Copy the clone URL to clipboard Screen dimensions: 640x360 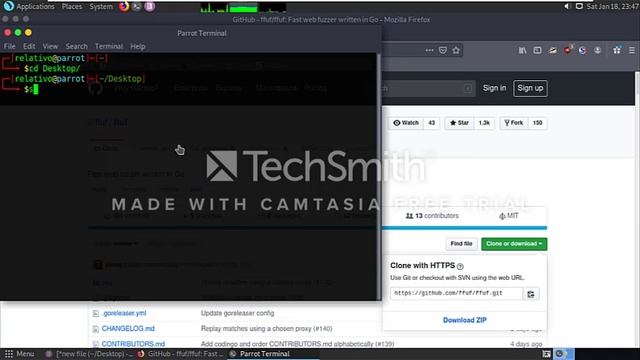tap(531, 294)
